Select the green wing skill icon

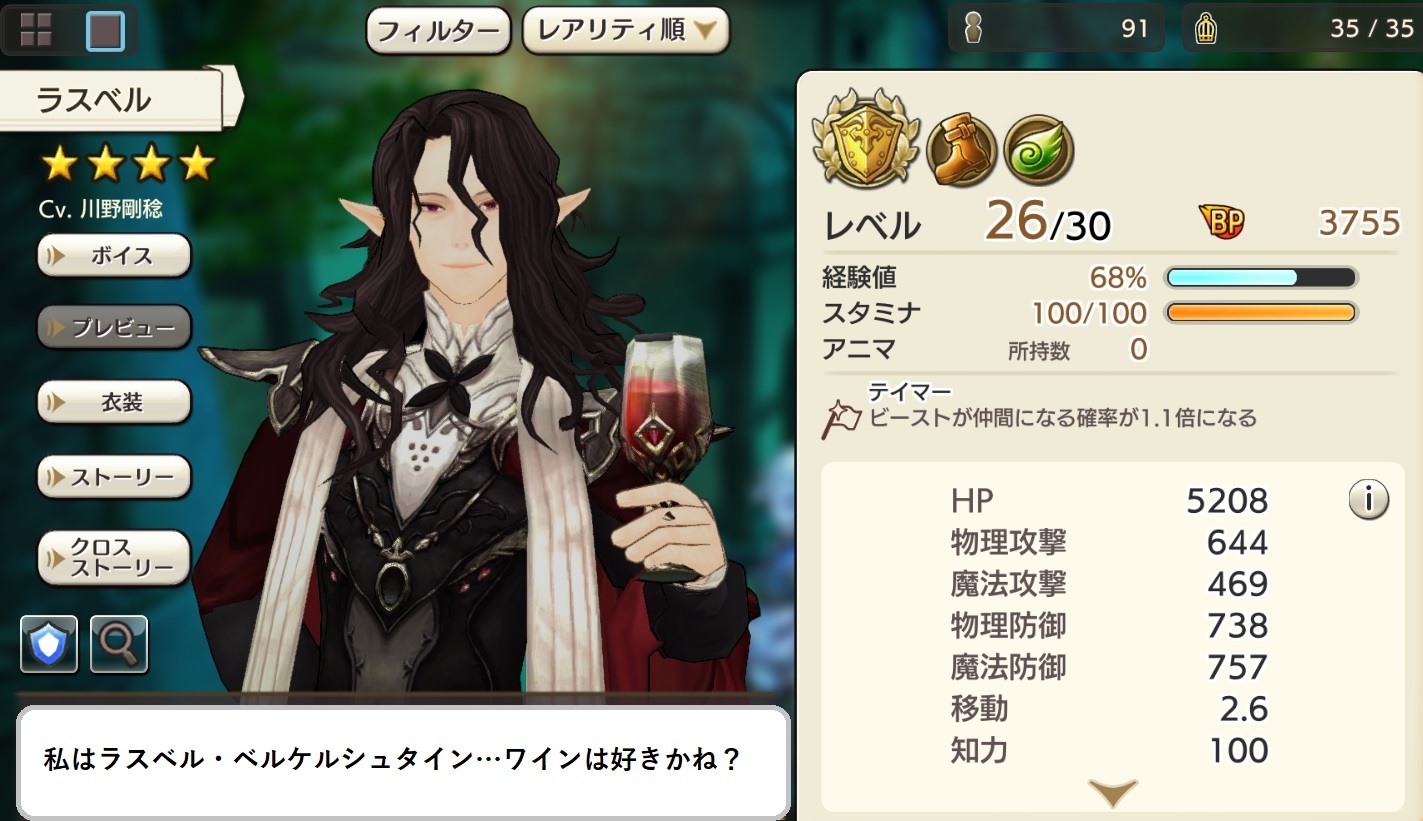pos(1039,150)
